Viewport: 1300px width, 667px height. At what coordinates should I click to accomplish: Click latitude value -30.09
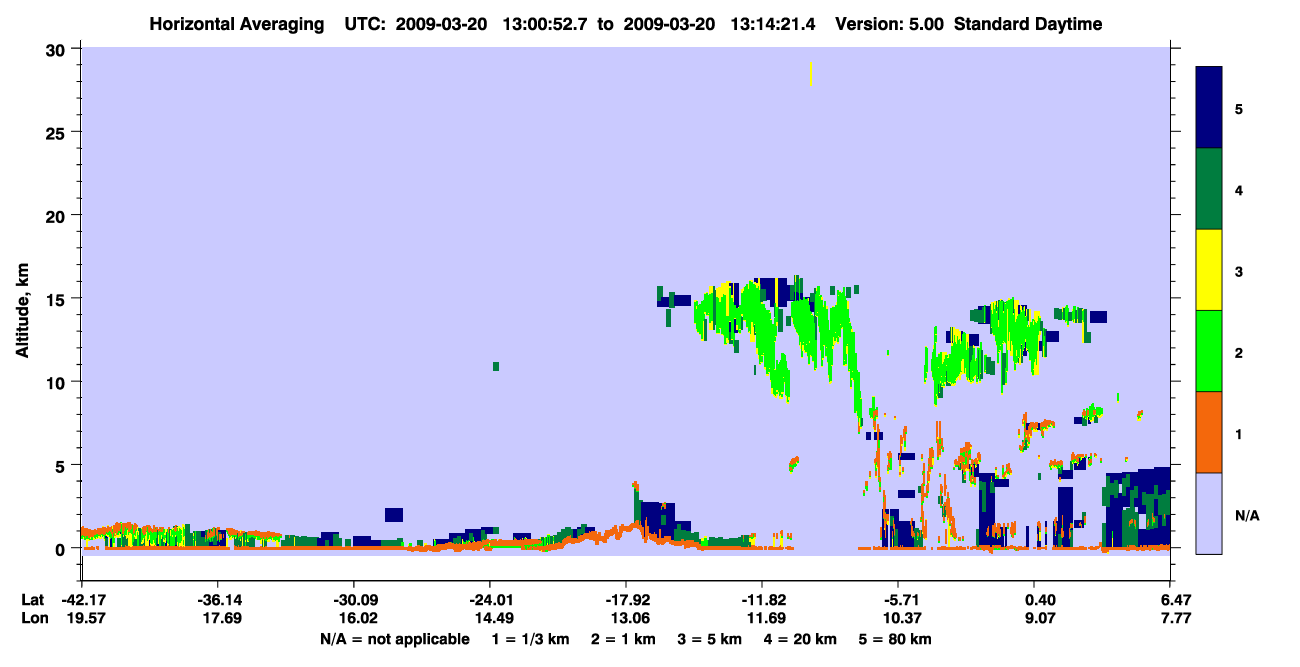pos(353,600)
